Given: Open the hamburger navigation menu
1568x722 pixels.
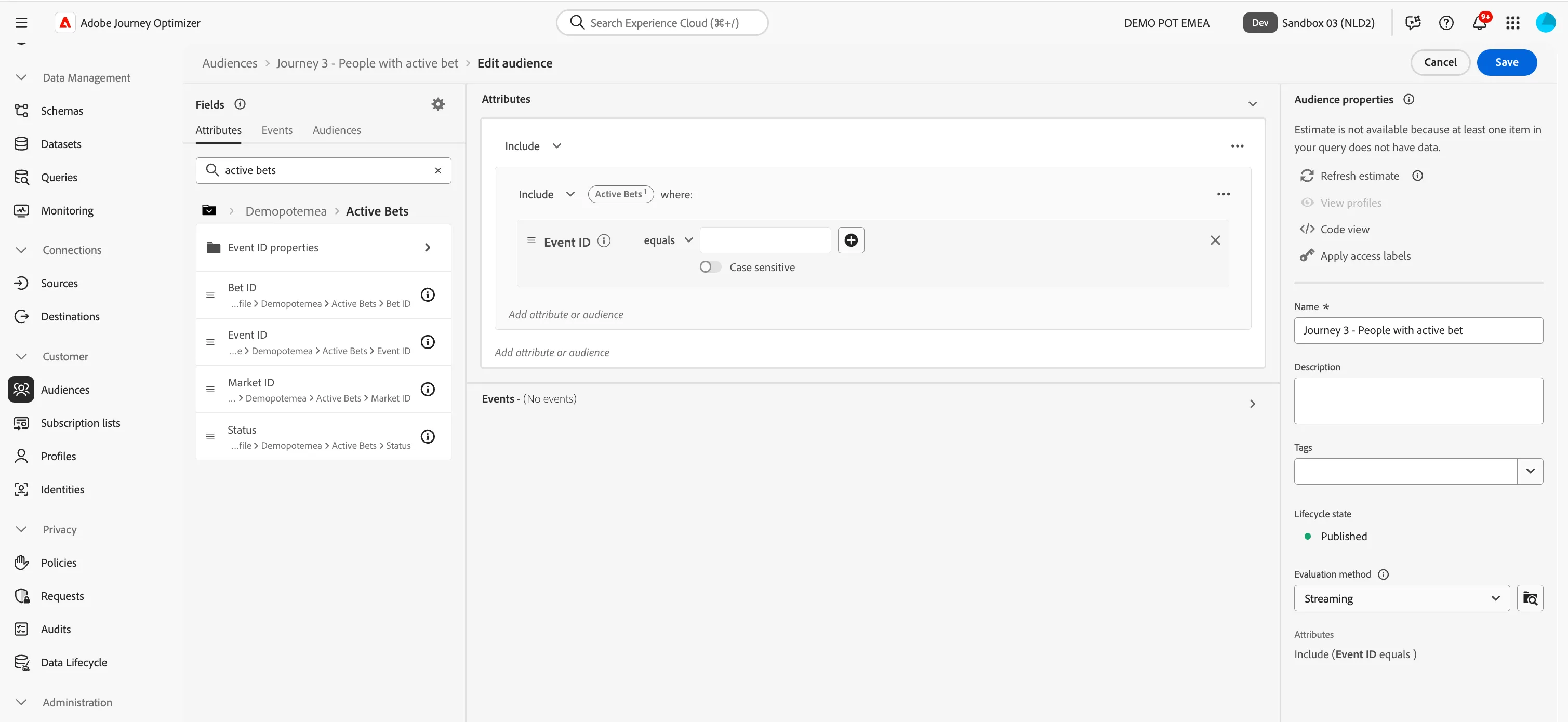Looking at the screenshot, I should [x=21, y=23].
